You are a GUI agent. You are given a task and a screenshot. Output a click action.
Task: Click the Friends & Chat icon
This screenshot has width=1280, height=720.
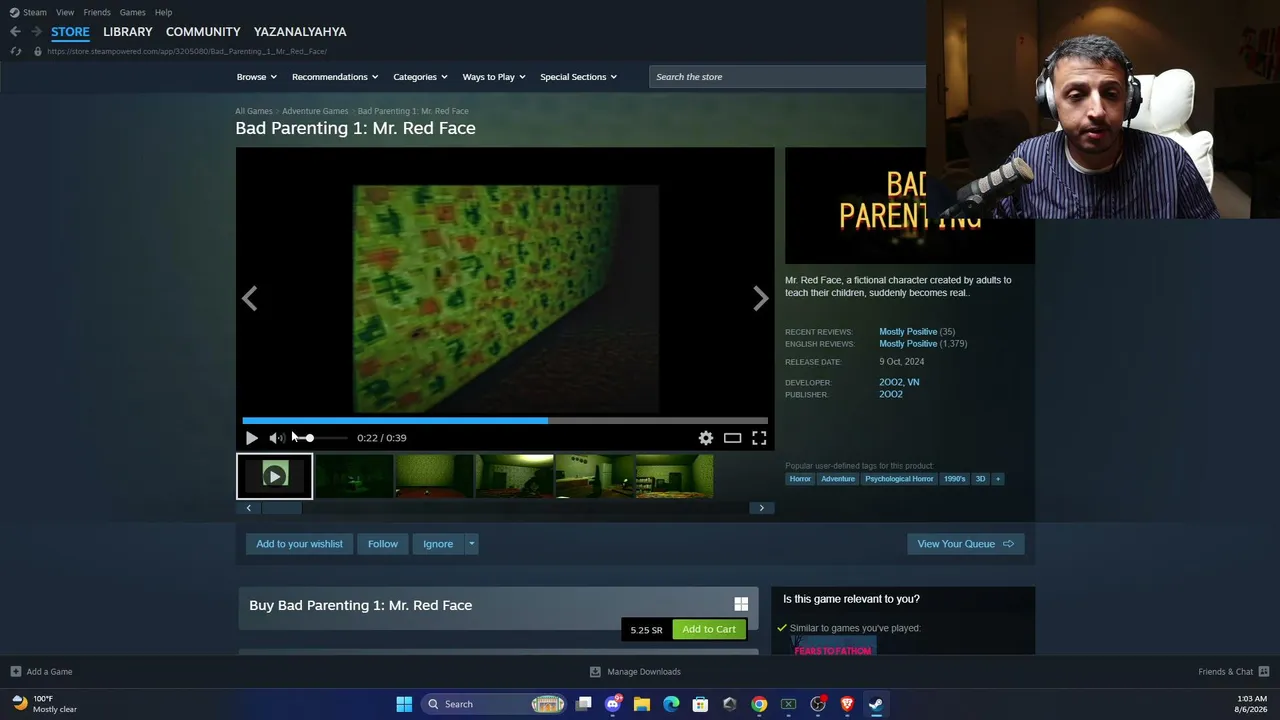click(1264, 672)
